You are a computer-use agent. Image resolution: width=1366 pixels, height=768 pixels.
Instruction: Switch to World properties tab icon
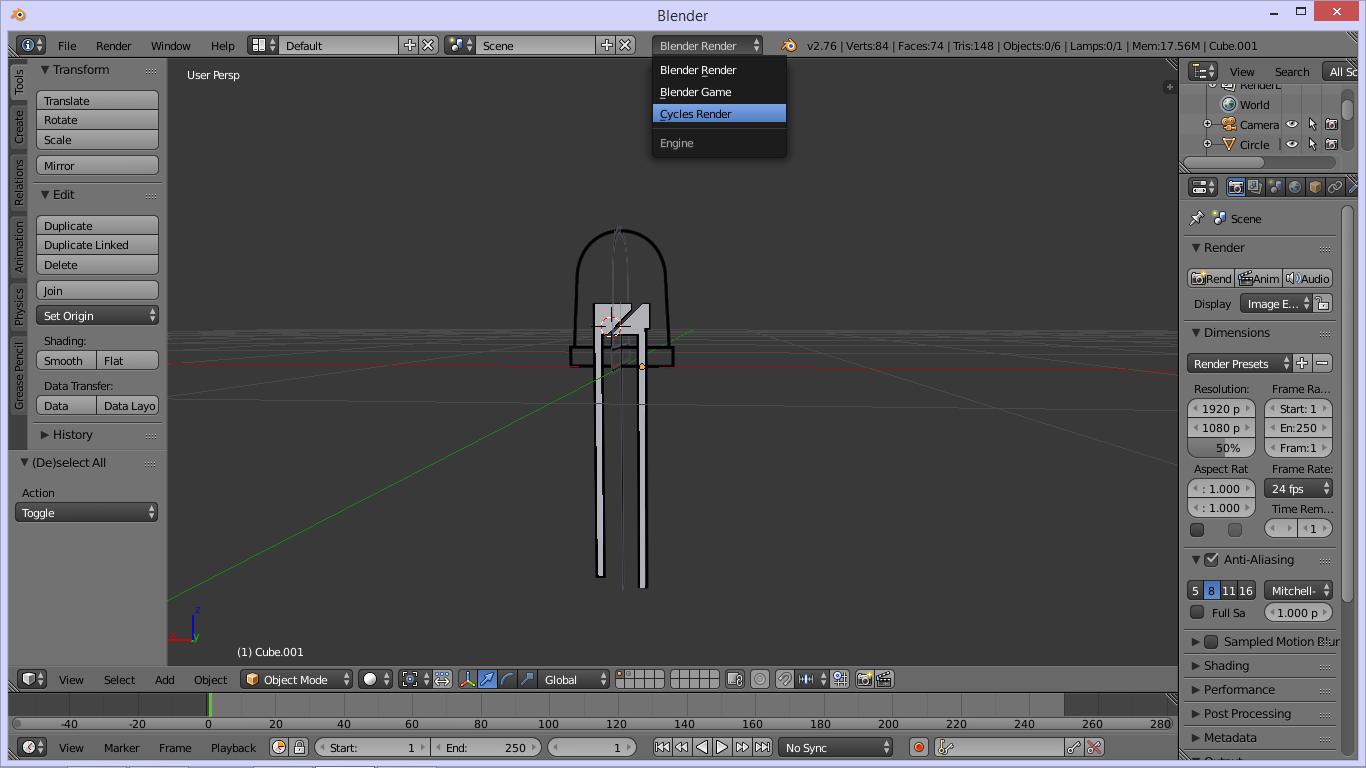(1295, 187)
